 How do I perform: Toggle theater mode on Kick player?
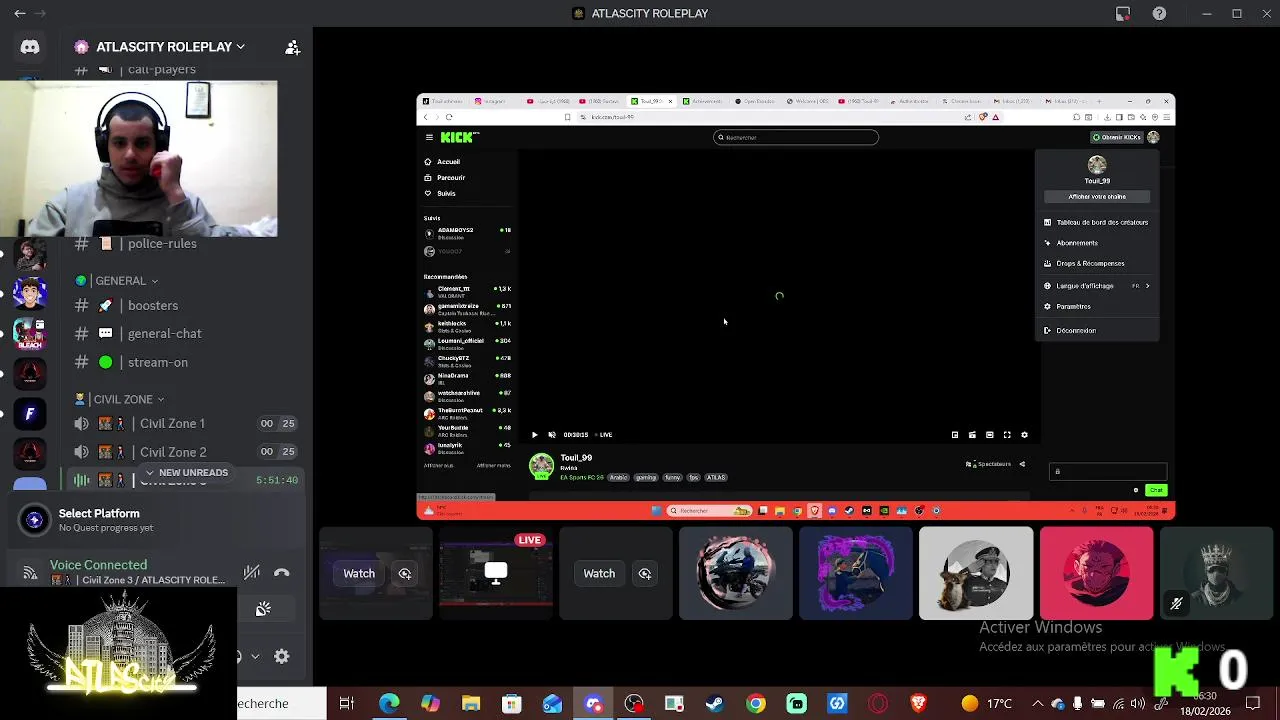(989, 435)
